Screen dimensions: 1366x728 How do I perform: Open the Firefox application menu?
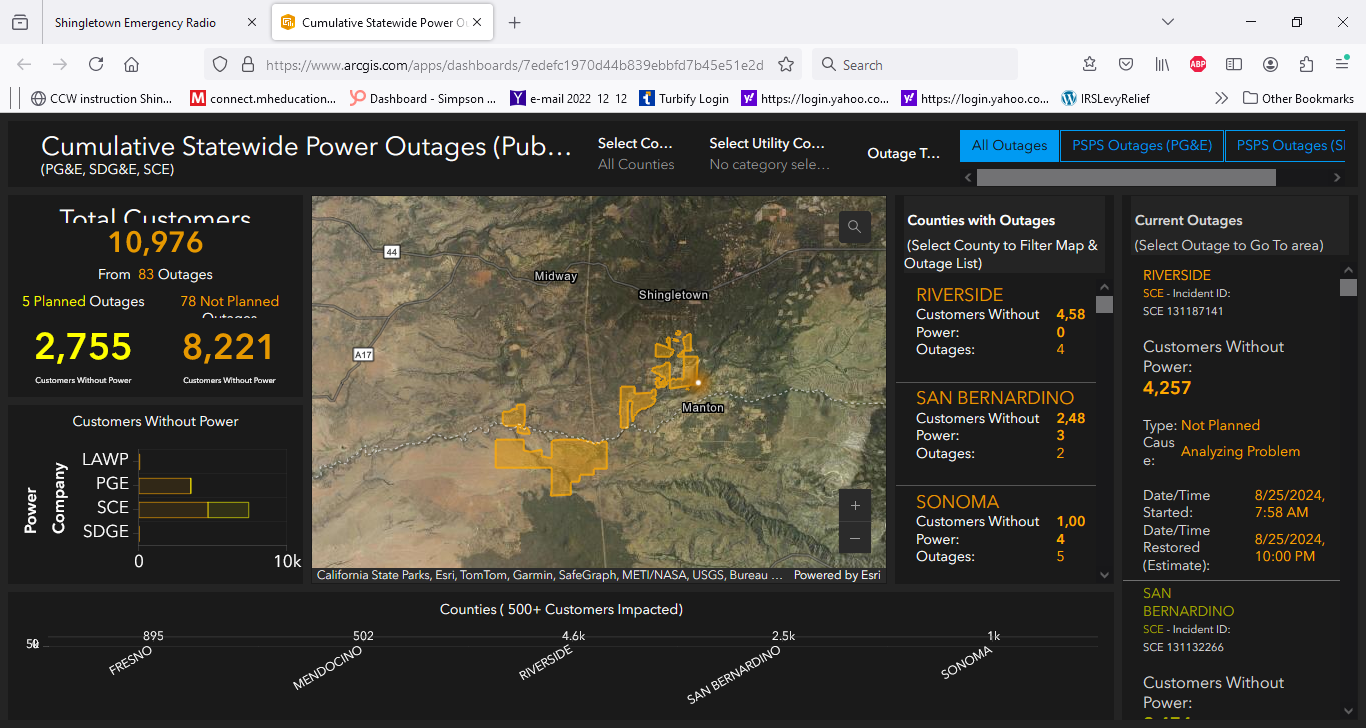(x=1342, y=64)
